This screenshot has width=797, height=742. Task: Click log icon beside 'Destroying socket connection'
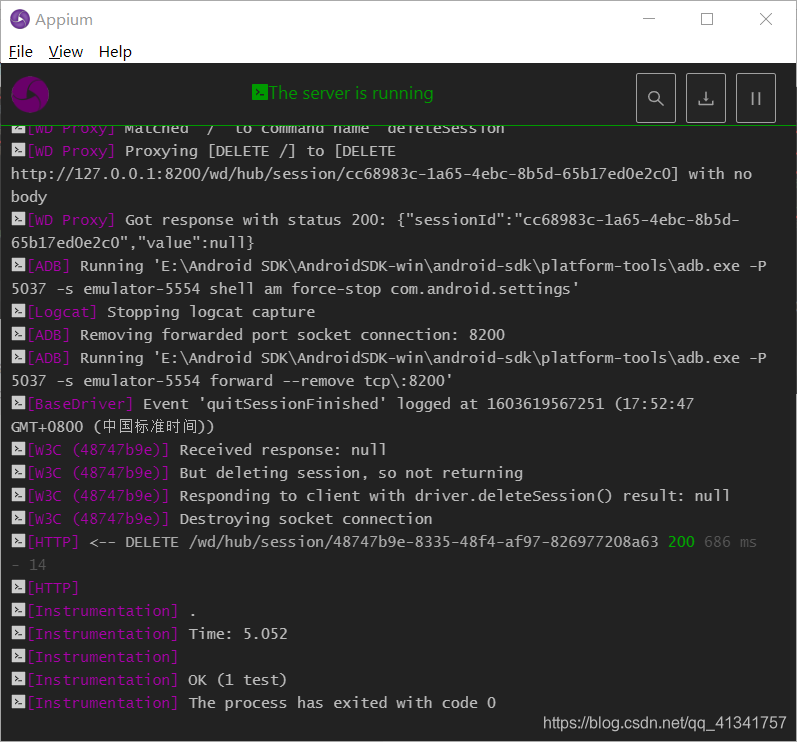point(18,517)
